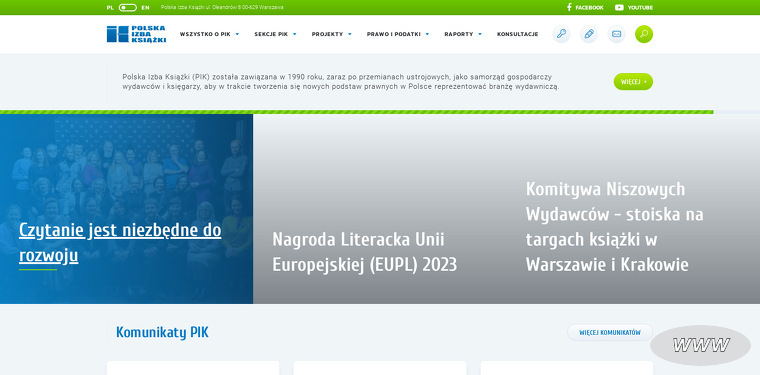Screen dimensions: 760x375
Task: Open the YouTube channel link
Action: [634, 7]
